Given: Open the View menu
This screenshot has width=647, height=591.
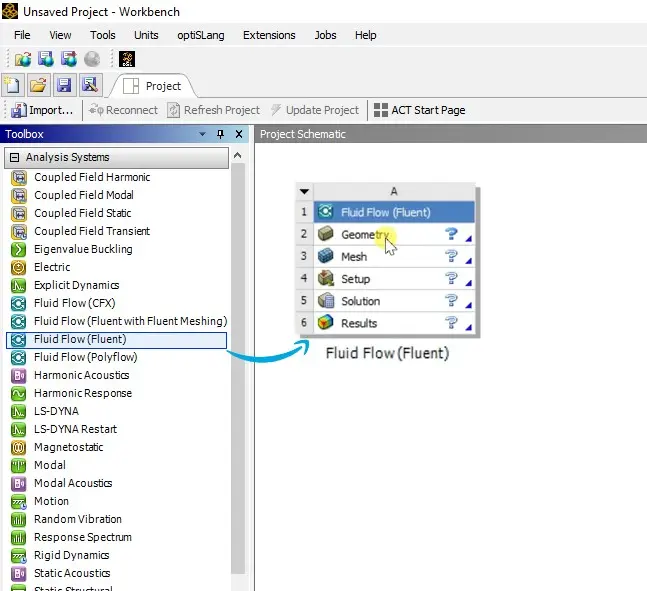Looking at the screenshot, I should 60,35.
